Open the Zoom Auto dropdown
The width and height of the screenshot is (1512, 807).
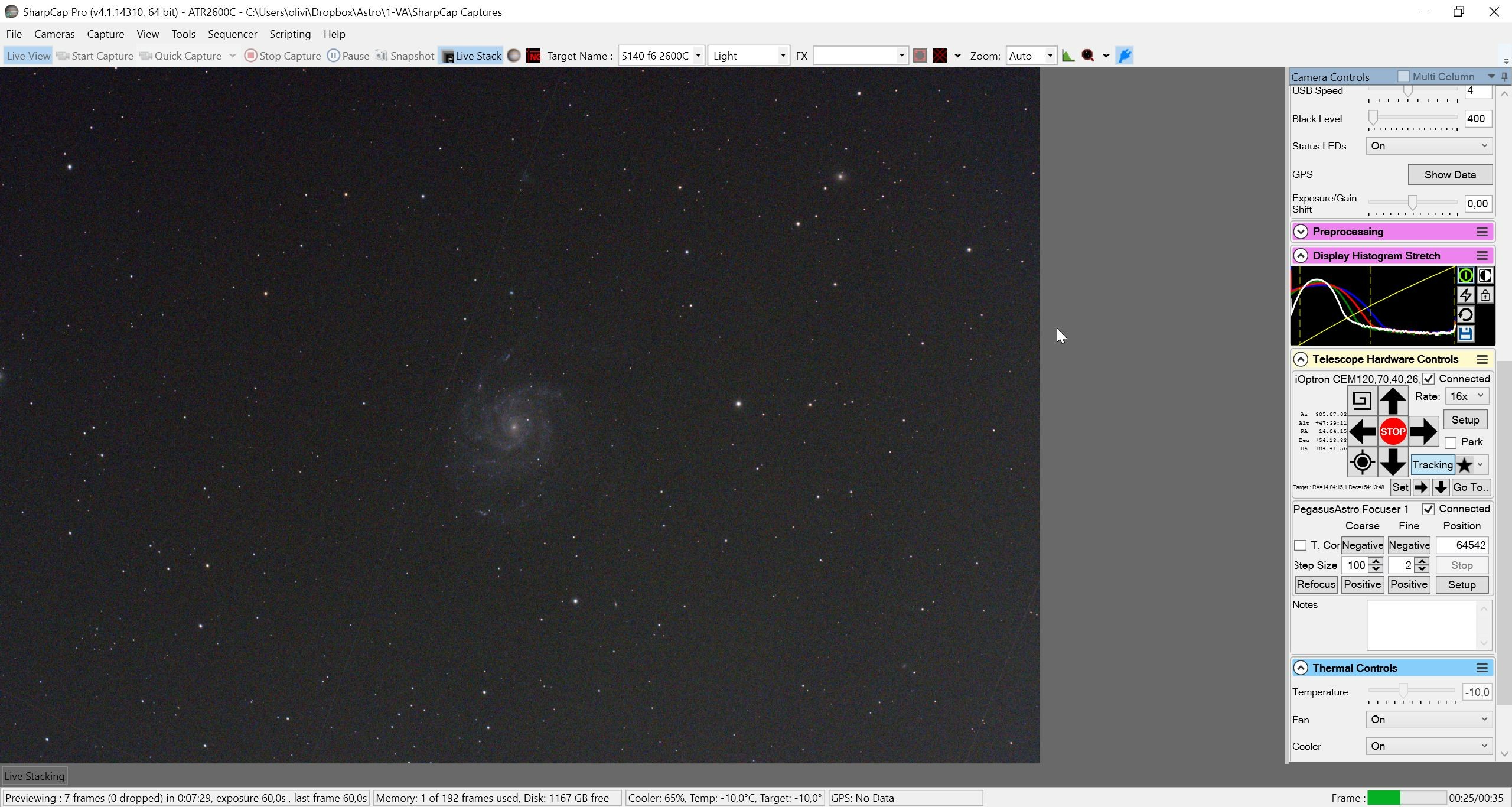tap(1031, 56)
